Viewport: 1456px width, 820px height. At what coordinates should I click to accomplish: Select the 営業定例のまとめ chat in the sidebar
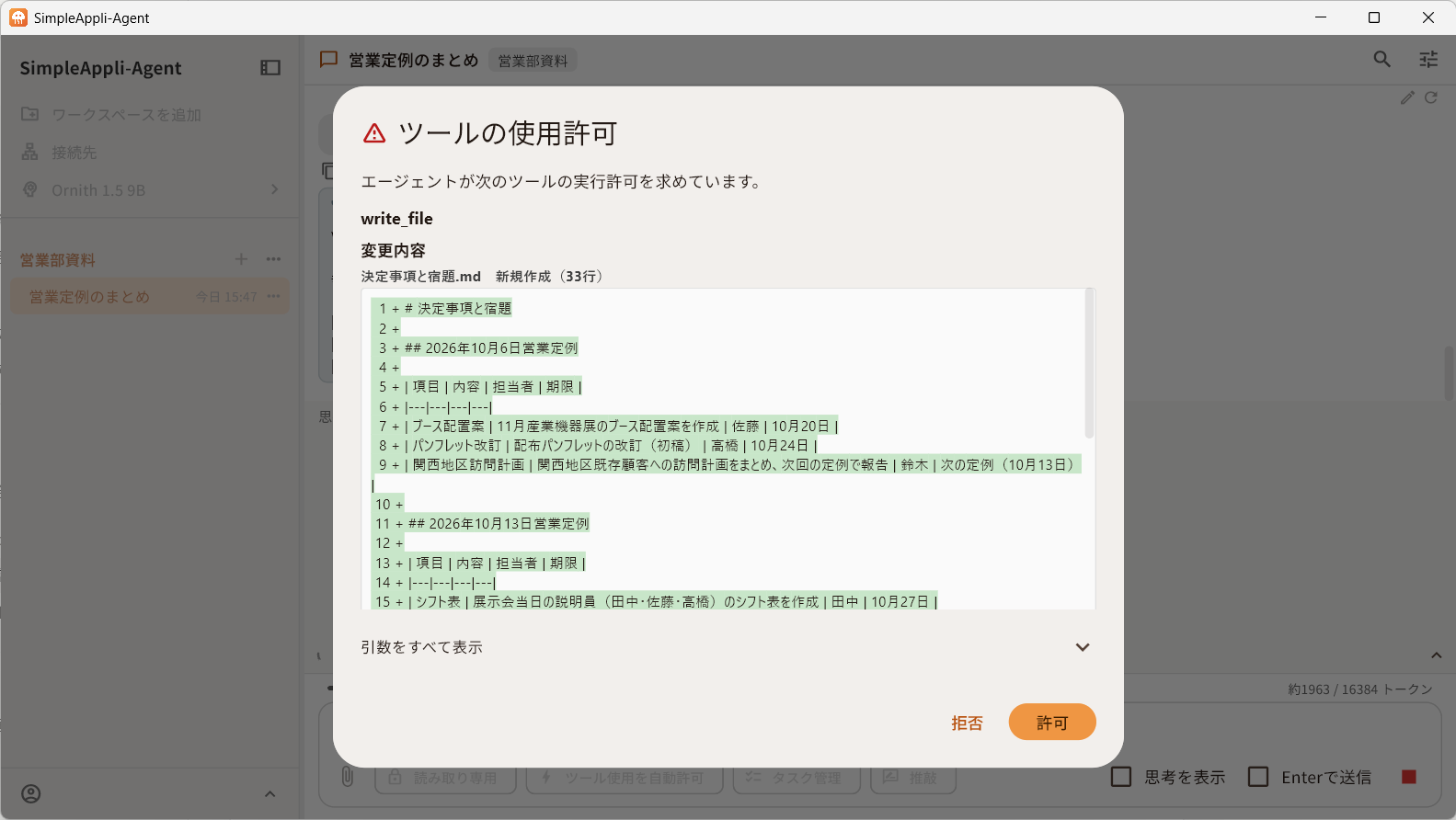tap(151, 296)
